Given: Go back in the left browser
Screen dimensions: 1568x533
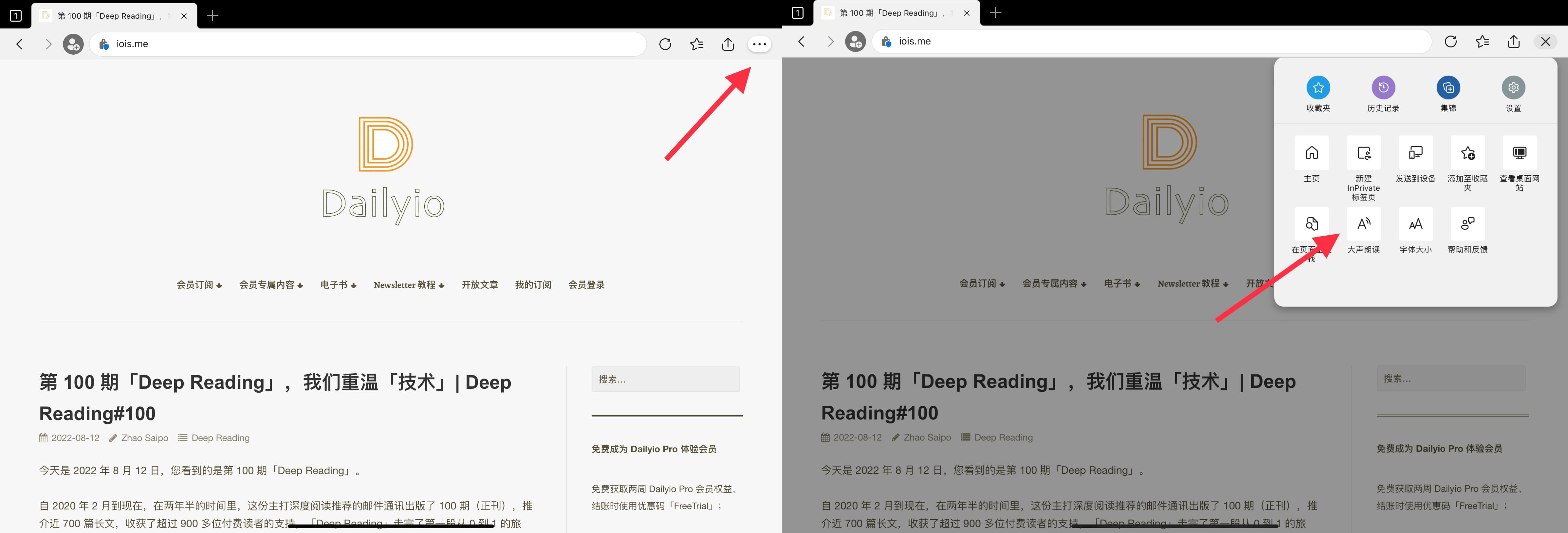Looking at the screenshot, I should (x=19, y=44).
